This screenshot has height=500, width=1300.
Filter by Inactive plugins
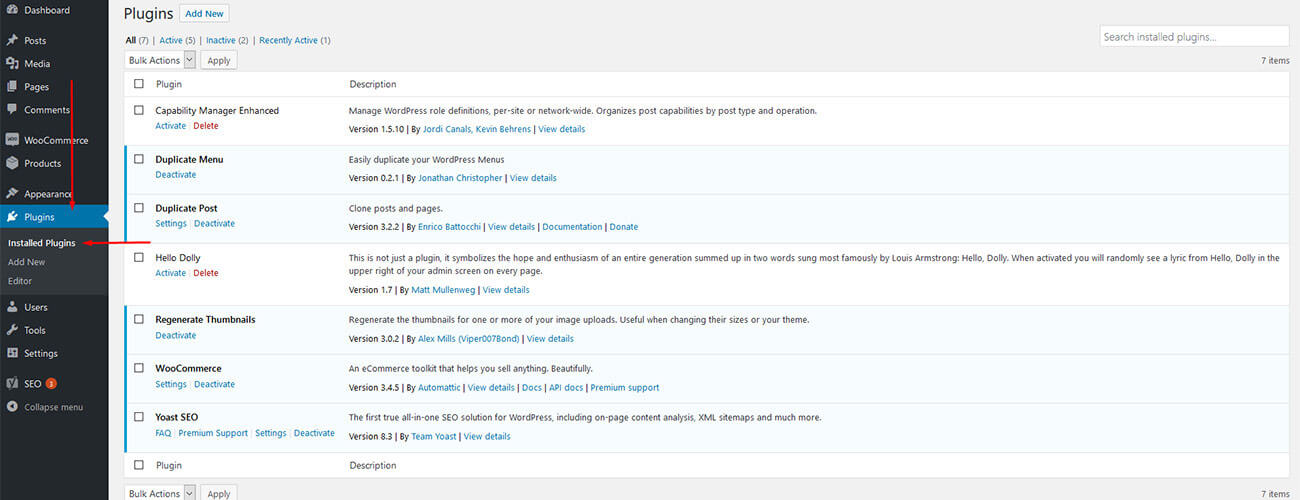226,40
